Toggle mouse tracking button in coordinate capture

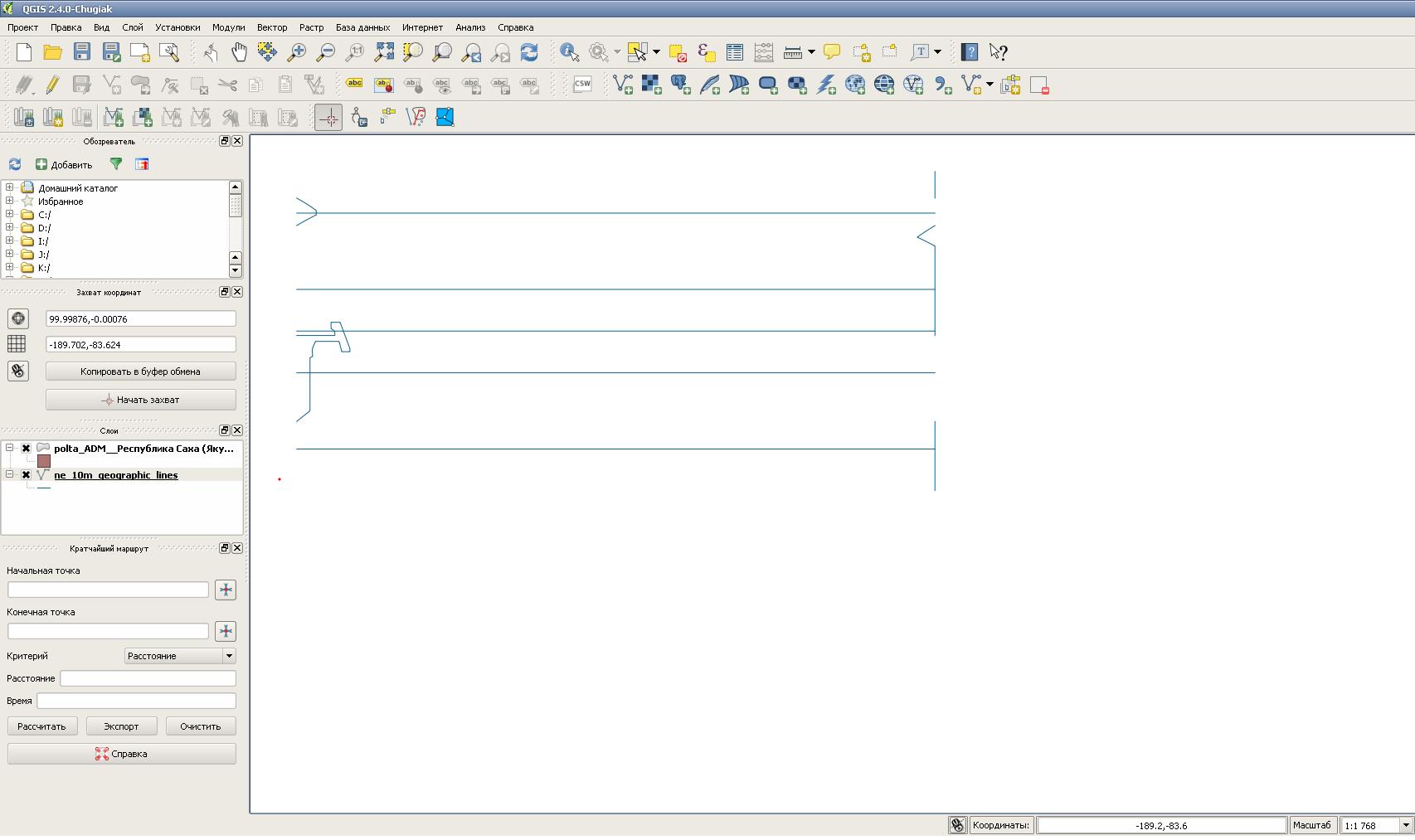pos(18,371)
